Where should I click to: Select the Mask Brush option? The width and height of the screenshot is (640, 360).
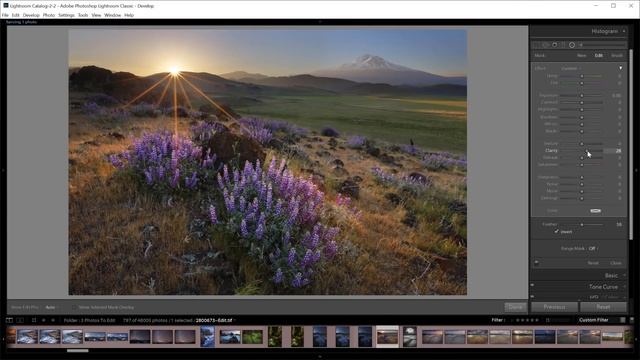pos(617,56)
